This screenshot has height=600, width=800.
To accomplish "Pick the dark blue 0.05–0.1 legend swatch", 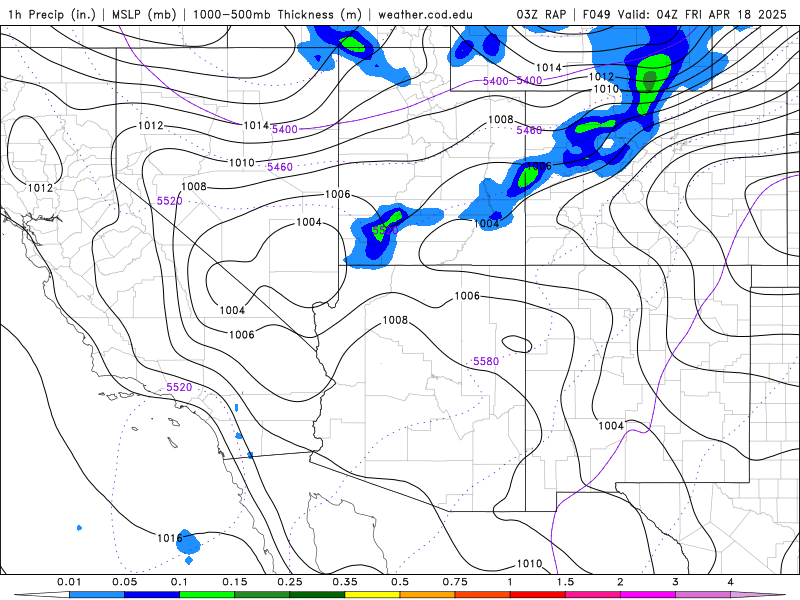I will [152, 595].
